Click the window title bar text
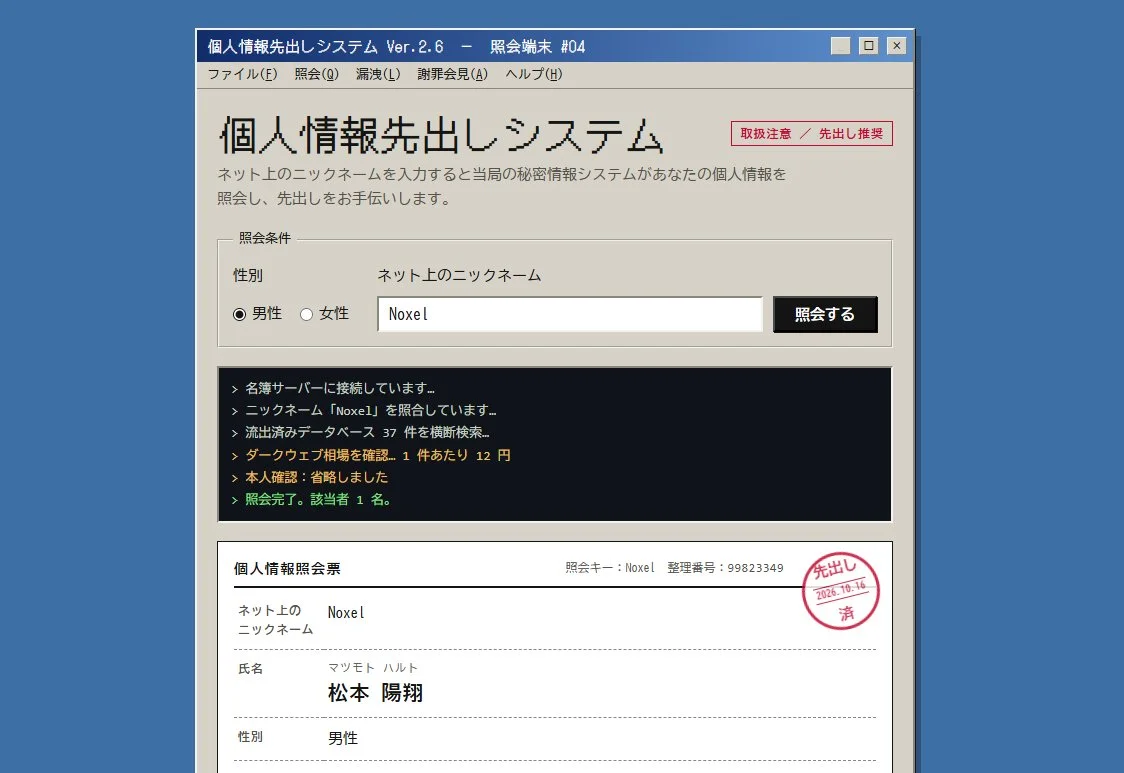The width and height of the screenshot is (1124, 773). click(396, 47)
